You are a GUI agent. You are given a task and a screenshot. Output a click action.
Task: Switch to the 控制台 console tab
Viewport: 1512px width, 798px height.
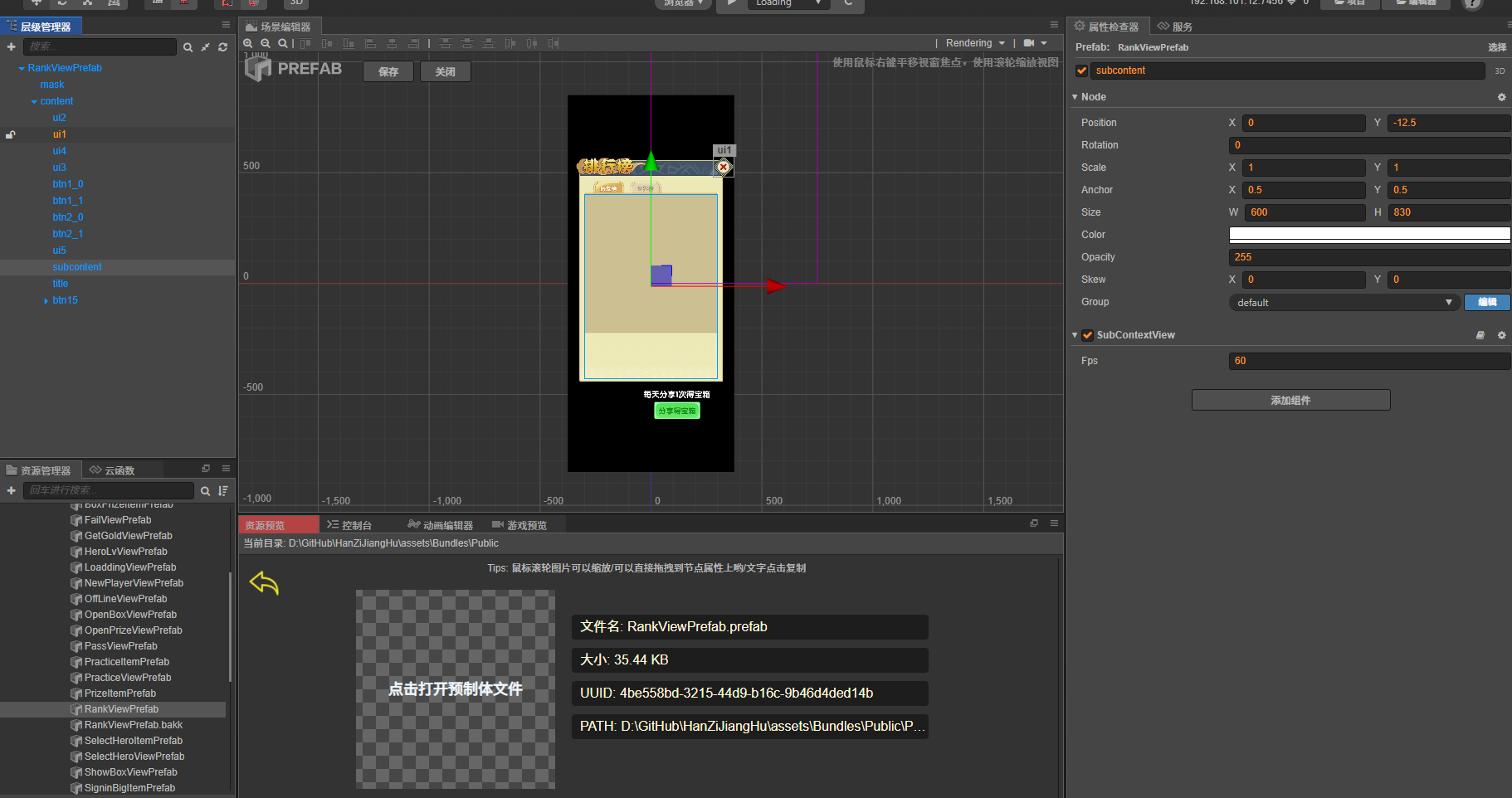[x=349, y=525]
